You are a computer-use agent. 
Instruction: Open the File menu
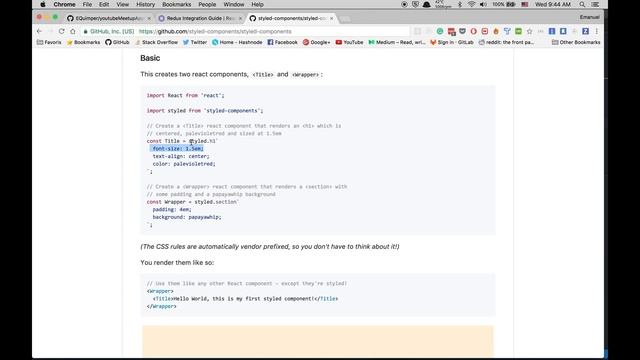tap(87, 4)
